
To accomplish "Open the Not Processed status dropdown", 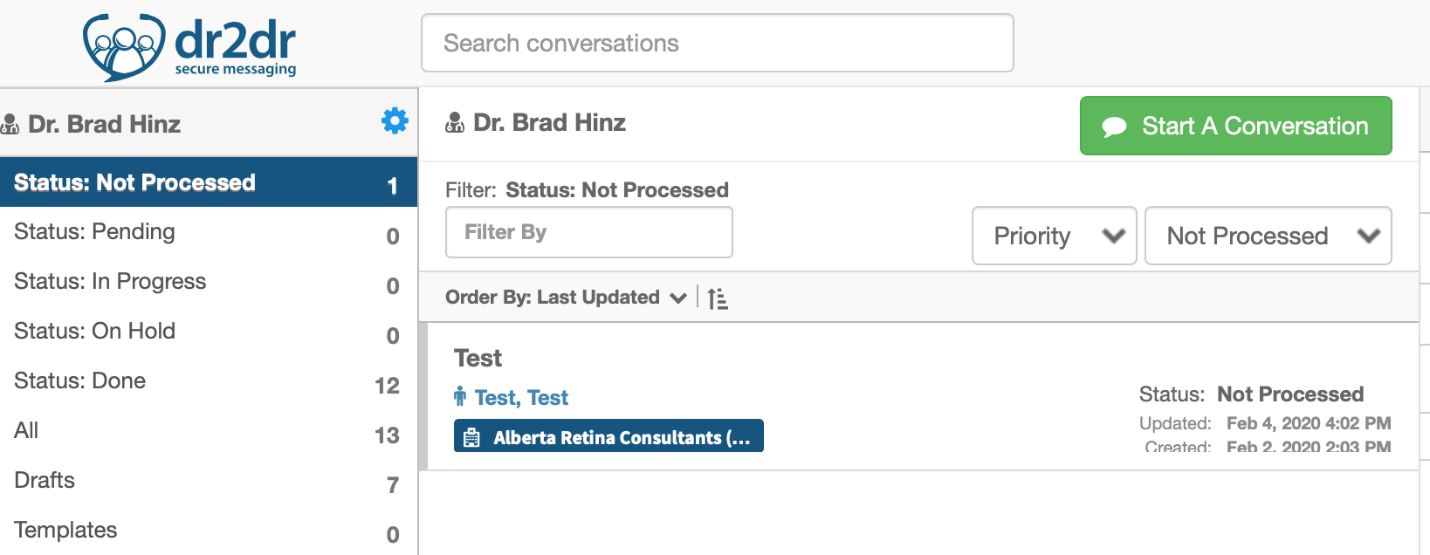I will click(1268, 236).
